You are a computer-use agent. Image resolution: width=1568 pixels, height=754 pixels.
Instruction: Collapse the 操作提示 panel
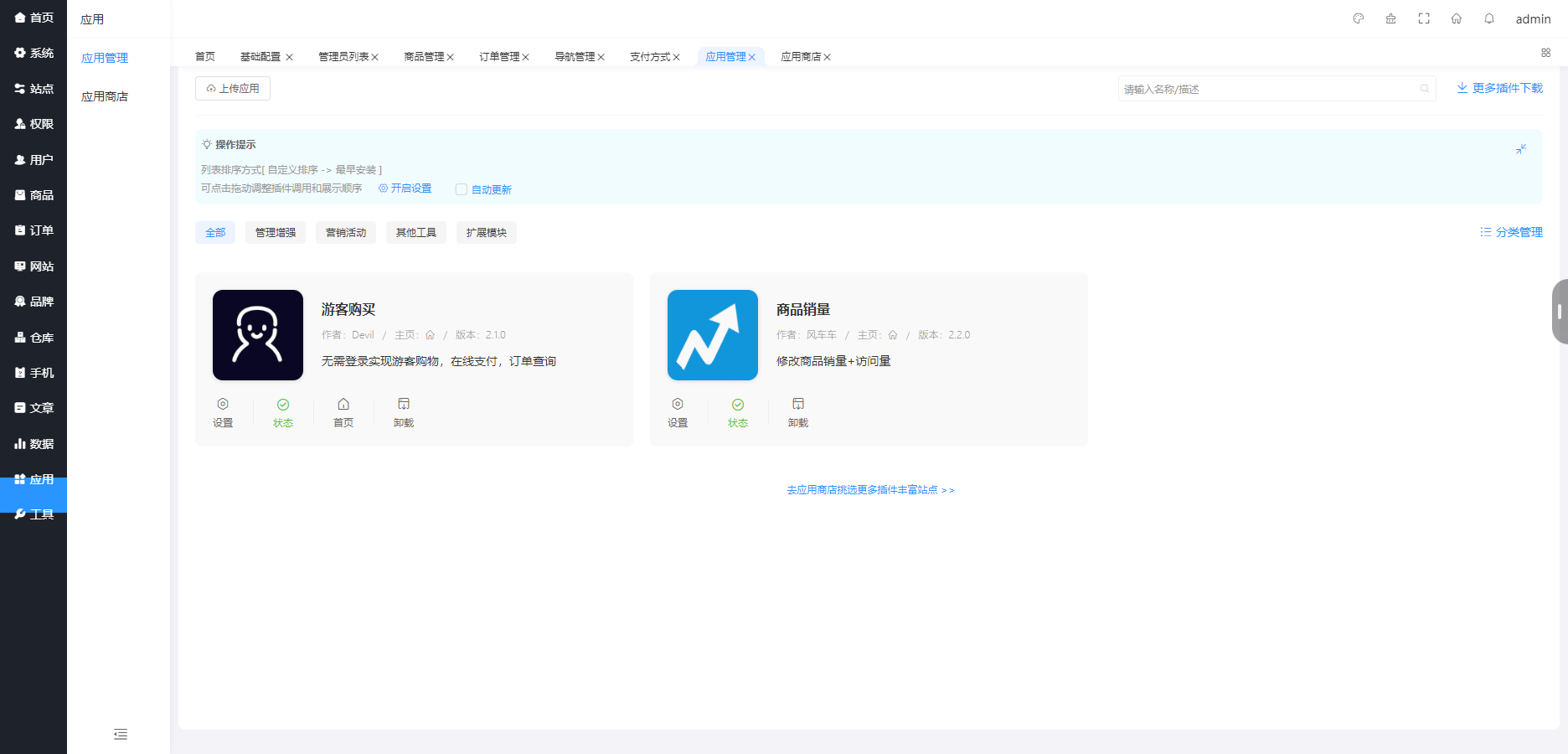[1522, 149]
